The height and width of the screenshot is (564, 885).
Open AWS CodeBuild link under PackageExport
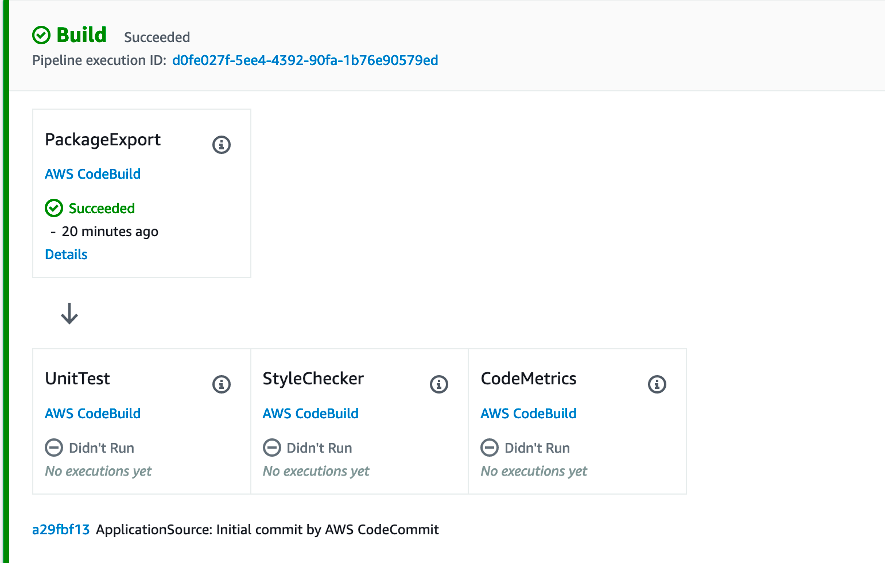point(93,174)
